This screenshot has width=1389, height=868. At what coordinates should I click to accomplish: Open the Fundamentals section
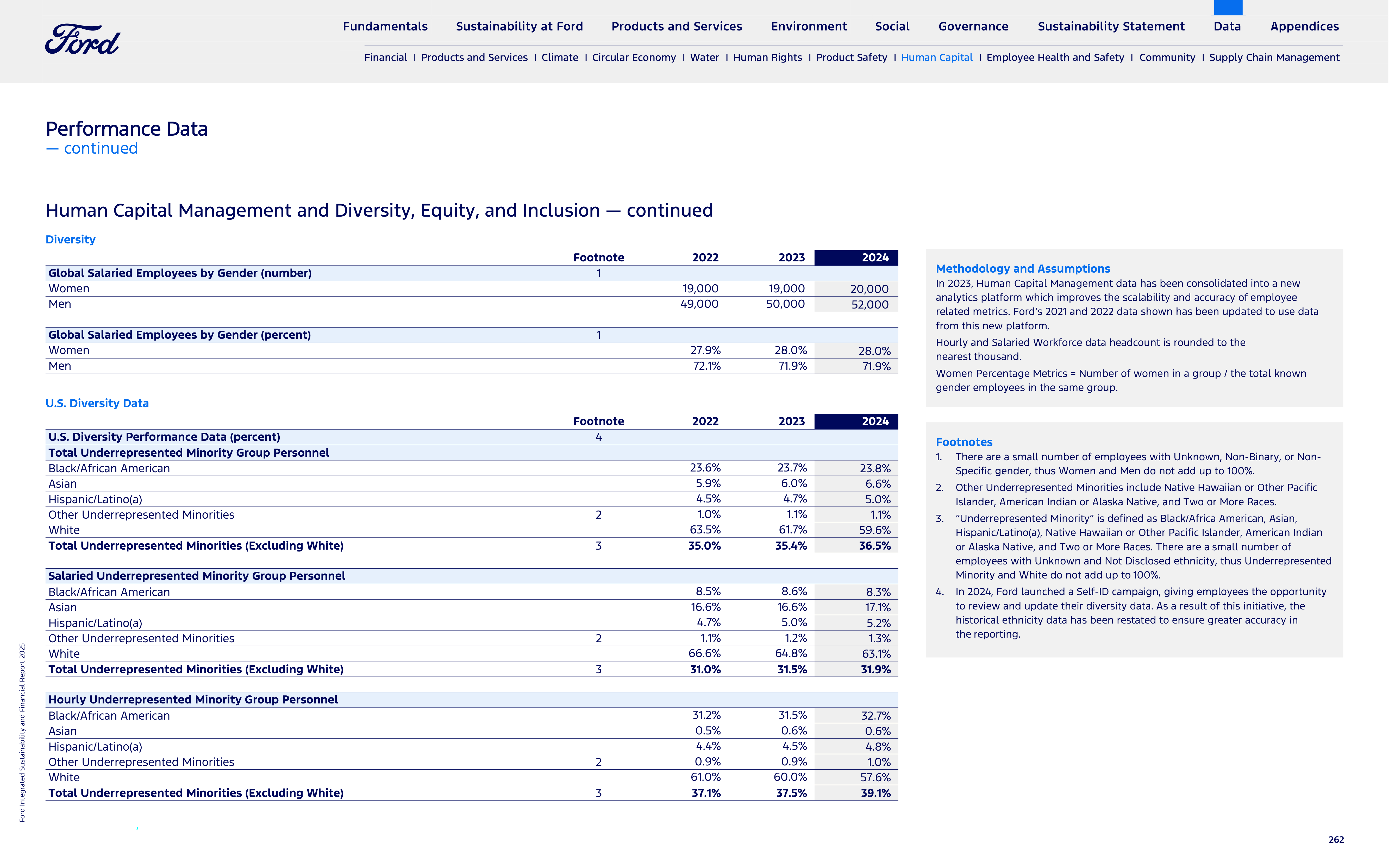[385, 26]
